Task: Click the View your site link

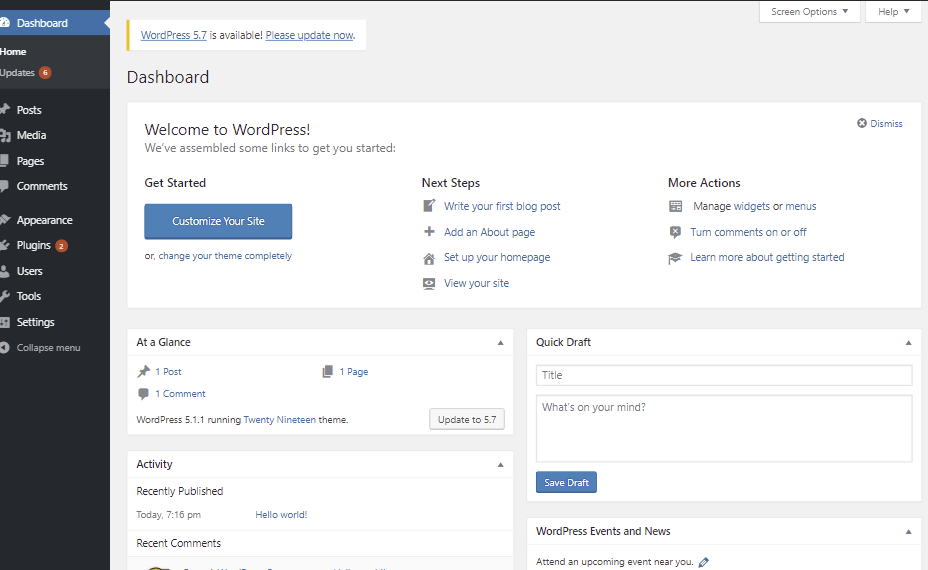Action: (476, 284)
